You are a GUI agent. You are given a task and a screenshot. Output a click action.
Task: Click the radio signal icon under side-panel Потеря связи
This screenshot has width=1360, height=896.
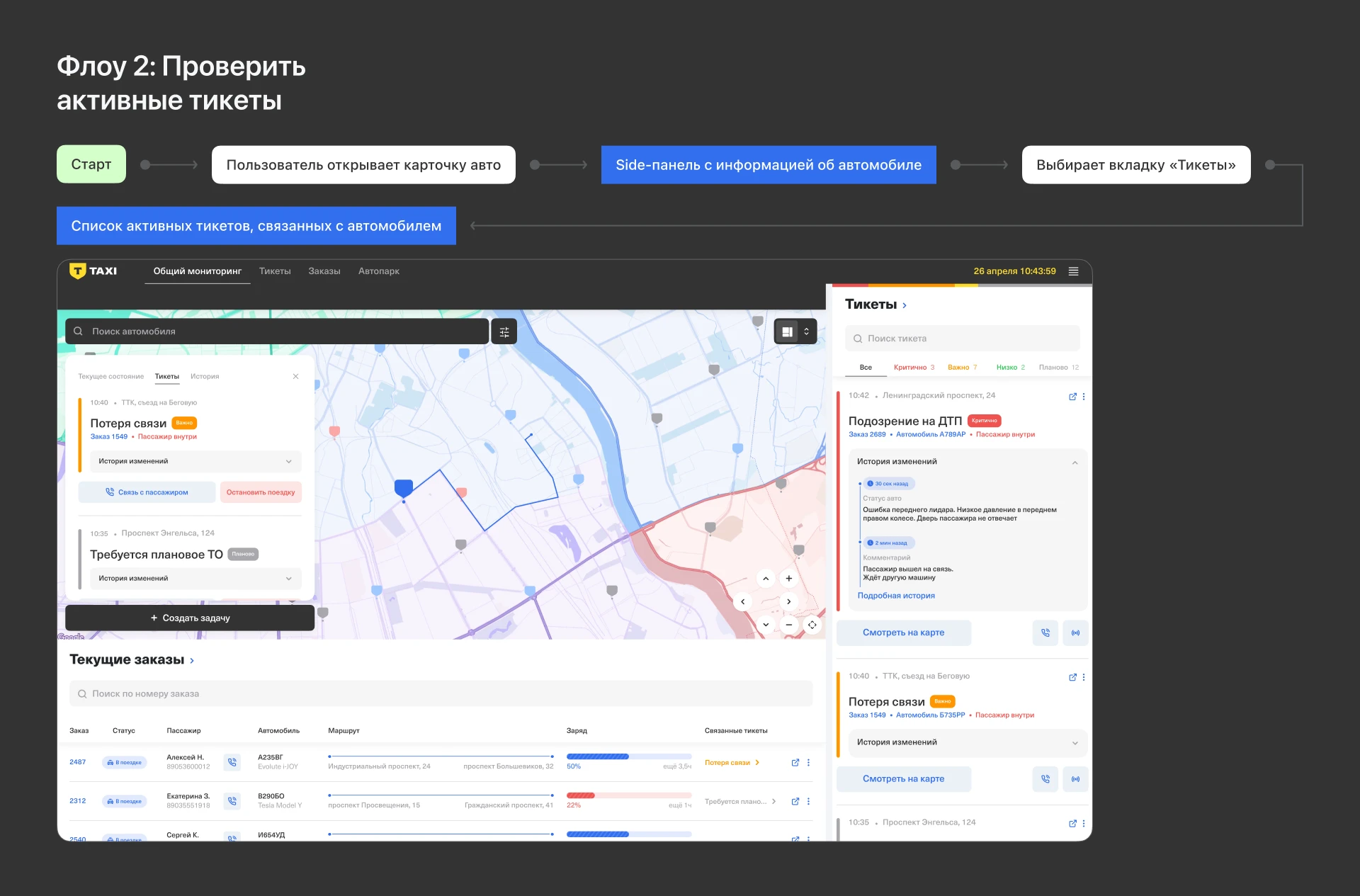(1075, 778)
